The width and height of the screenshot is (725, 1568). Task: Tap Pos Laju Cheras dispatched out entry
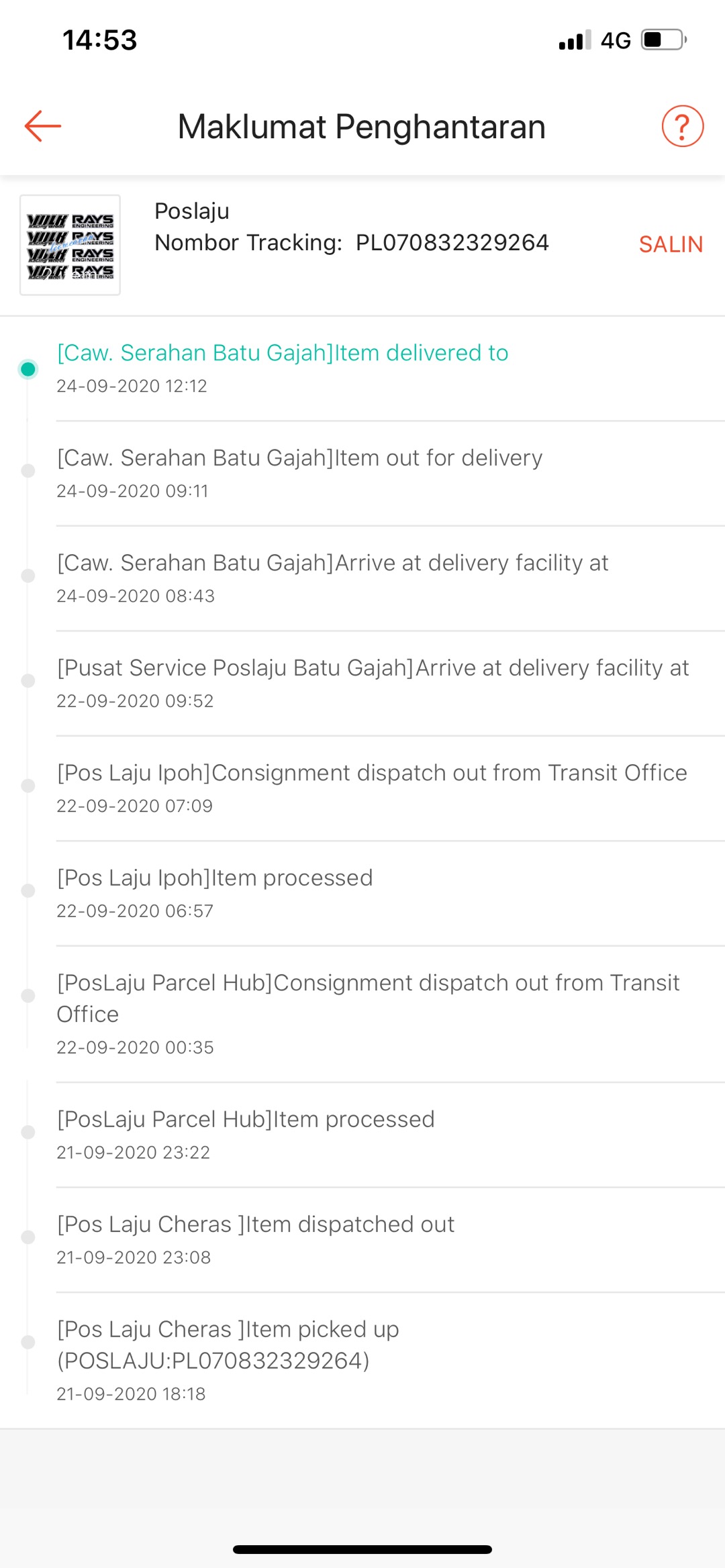256,1225
